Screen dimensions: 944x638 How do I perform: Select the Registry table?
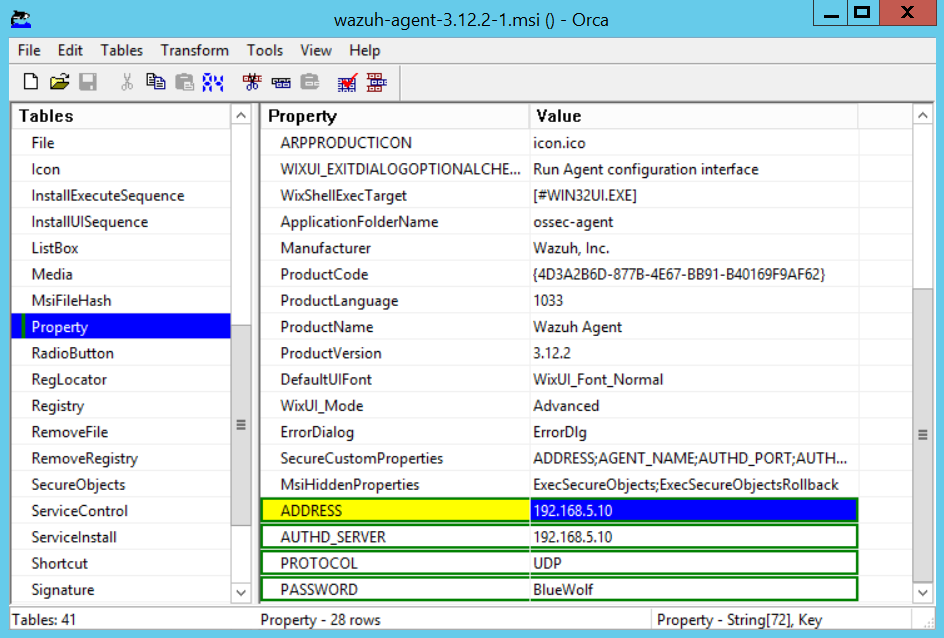[121, 406]
